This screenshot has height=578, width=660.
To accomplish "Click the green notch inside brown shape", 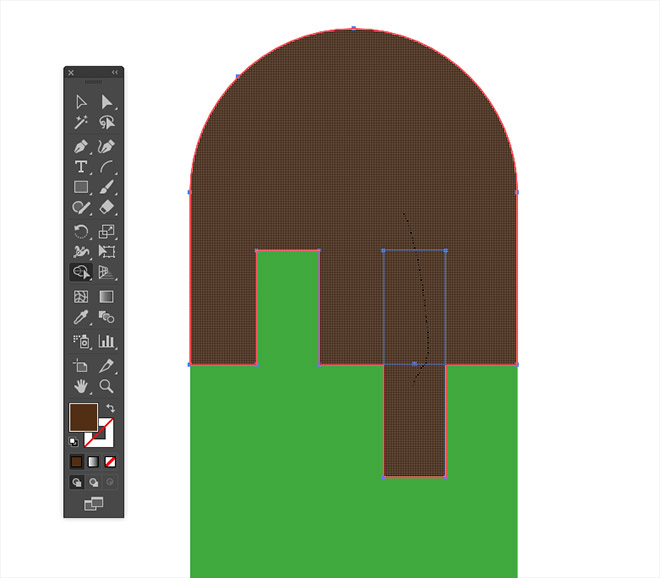I will point(287,308).
